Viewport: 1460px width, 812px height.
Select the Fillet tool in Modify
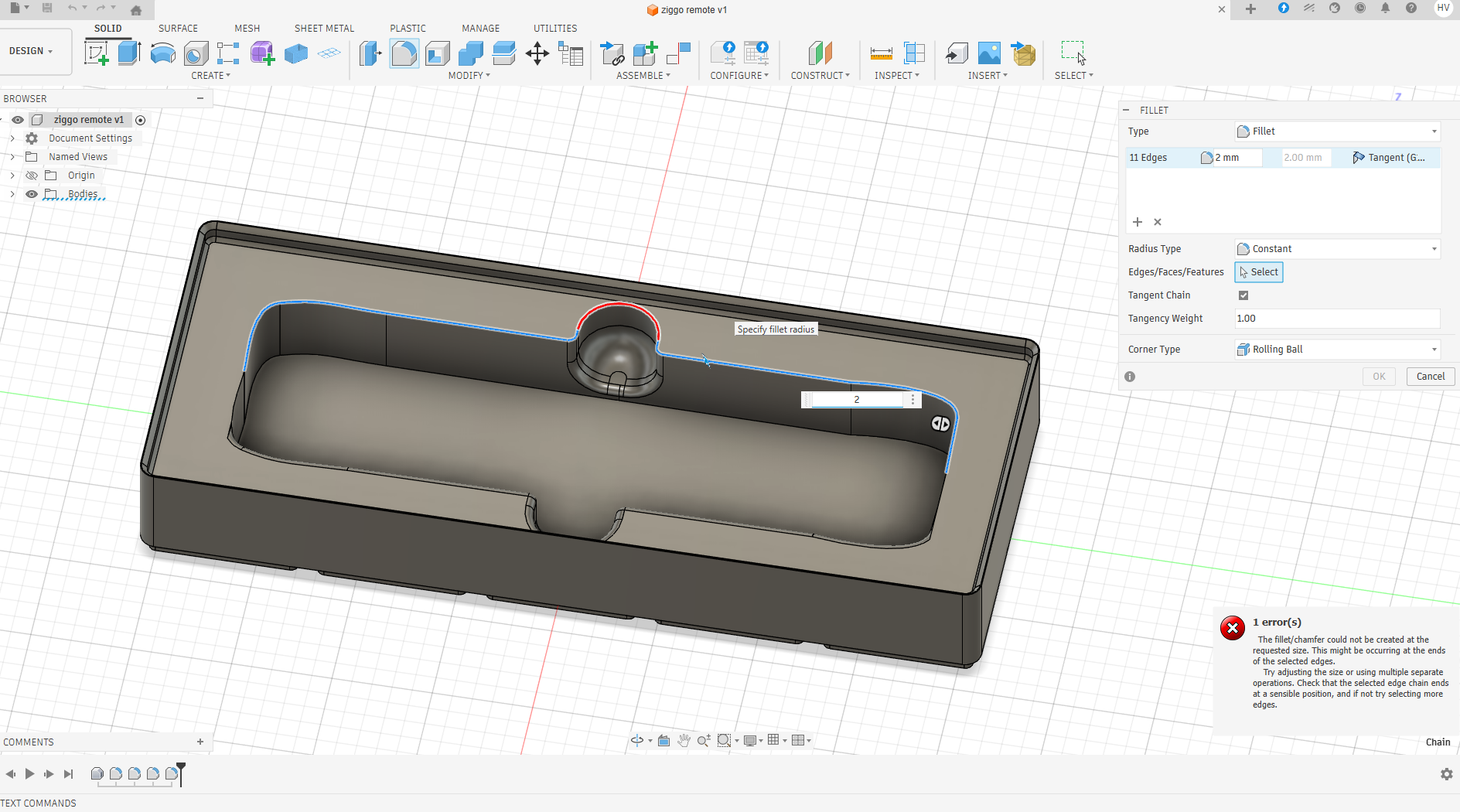[x=404, y=53]
